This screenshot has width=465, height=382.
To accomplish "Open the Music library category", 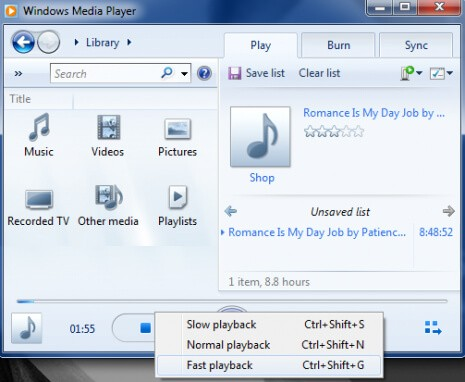I will tap(39, 135).
